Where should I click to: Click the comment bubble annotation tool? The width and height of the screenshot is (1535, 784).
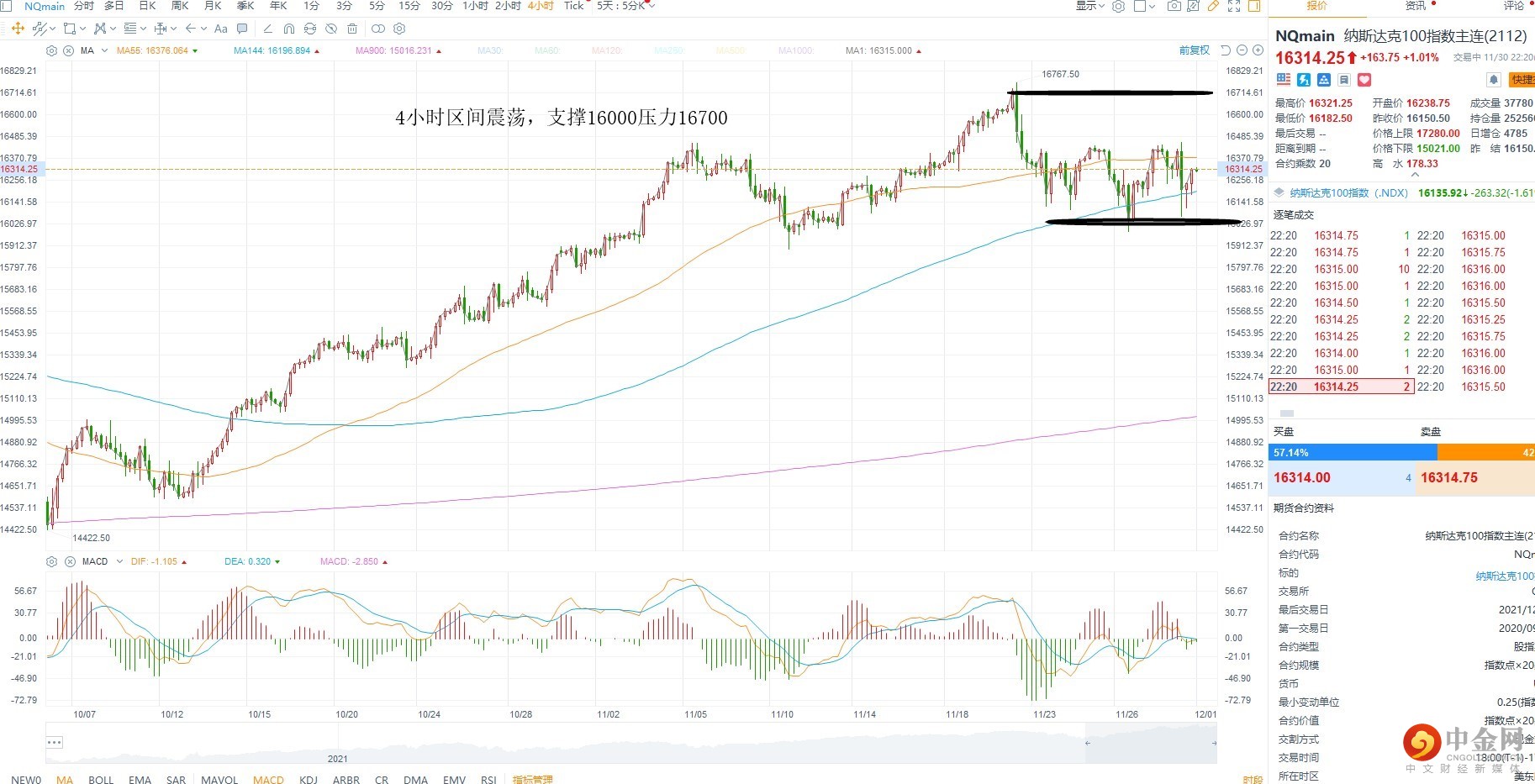(242, 29)
